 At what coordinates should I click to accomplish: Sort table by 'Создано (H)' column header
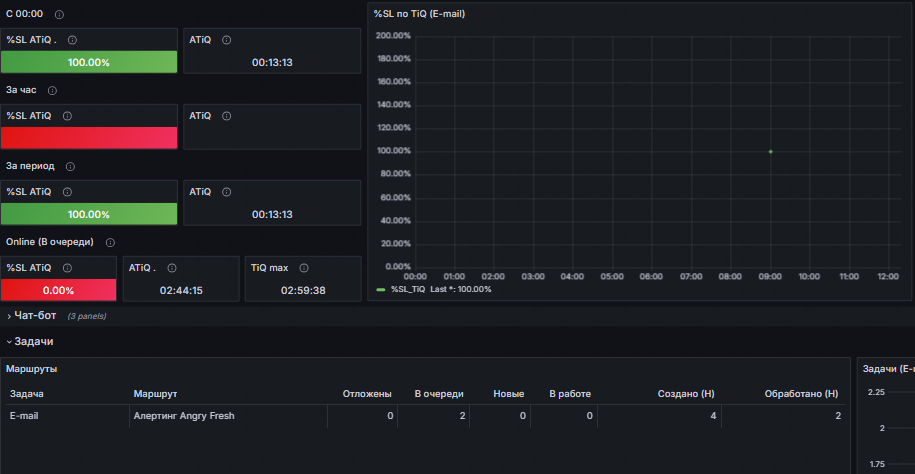point(686,394)
